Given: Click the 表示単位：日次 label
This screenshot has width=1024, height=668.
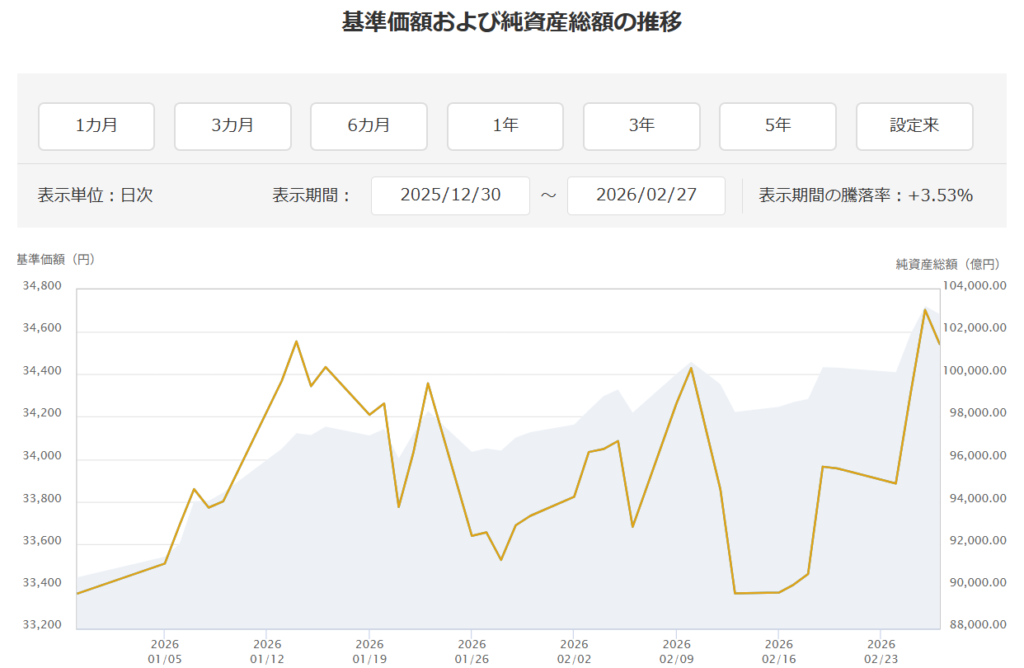Looking at the screenshot, I should click(x=95, y=195).
